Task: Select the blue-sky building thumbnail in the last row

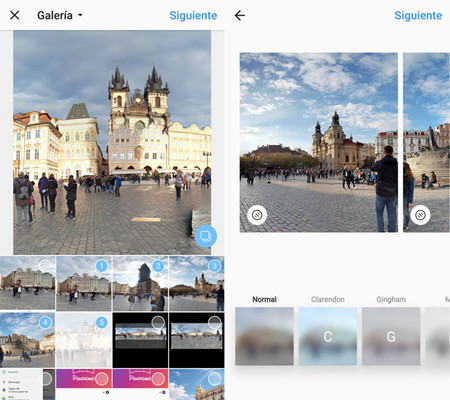Action: 197,384
